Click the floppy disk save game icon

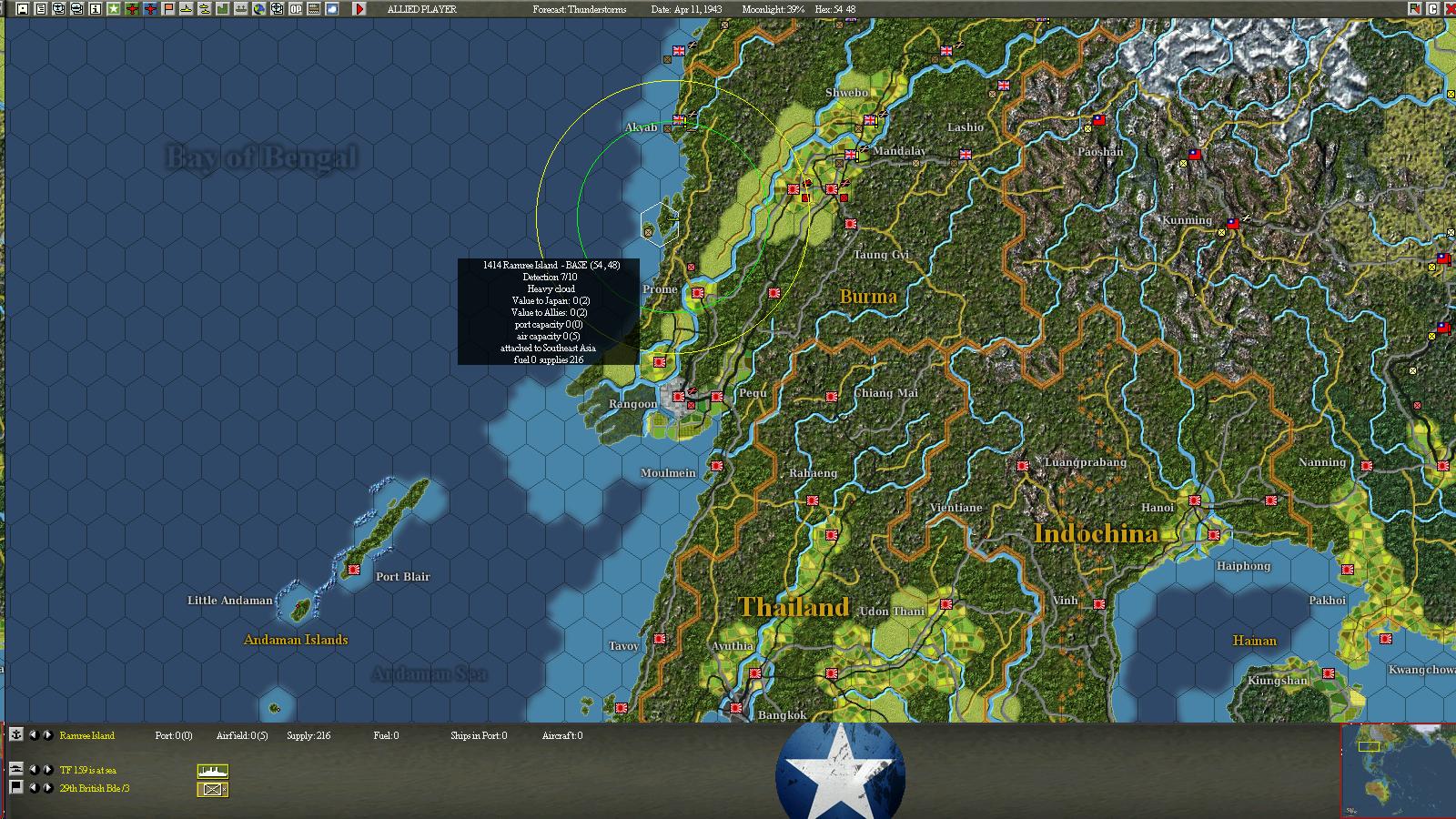pyautogui.click(x=23, y=9)
